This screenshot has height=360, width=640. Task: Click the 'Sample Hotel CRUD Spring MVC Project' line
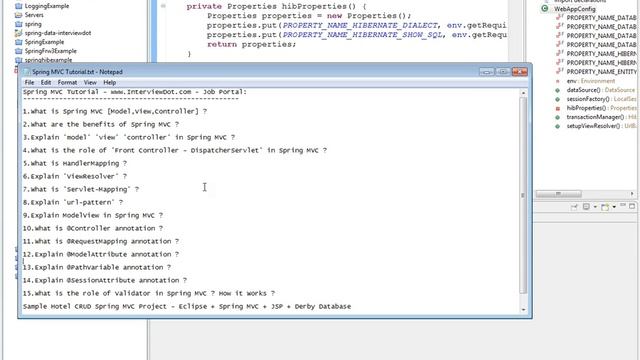187,307
